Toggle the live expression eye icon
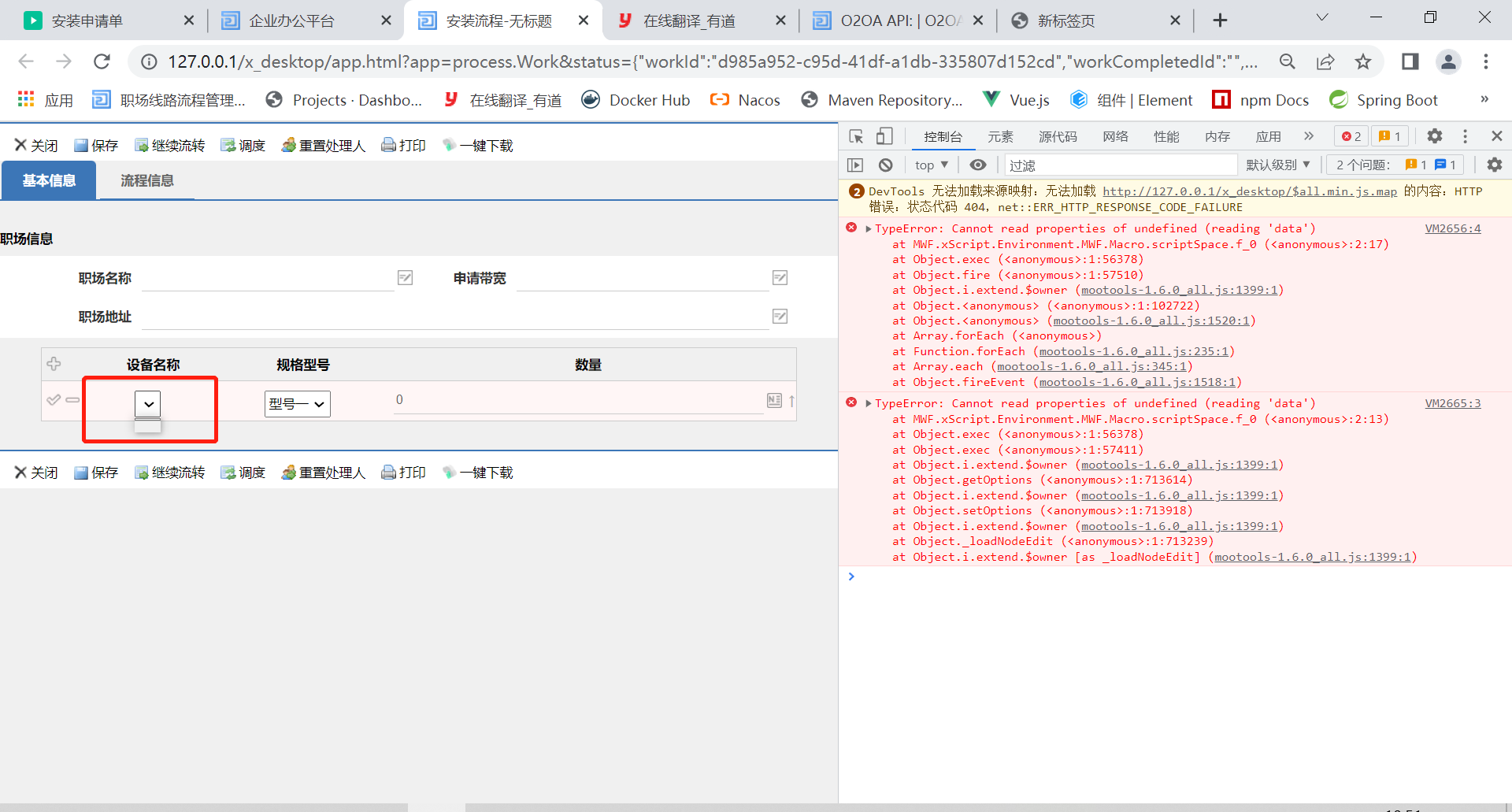This screenshot has height=812, width=1512. [x=978, y=165]
